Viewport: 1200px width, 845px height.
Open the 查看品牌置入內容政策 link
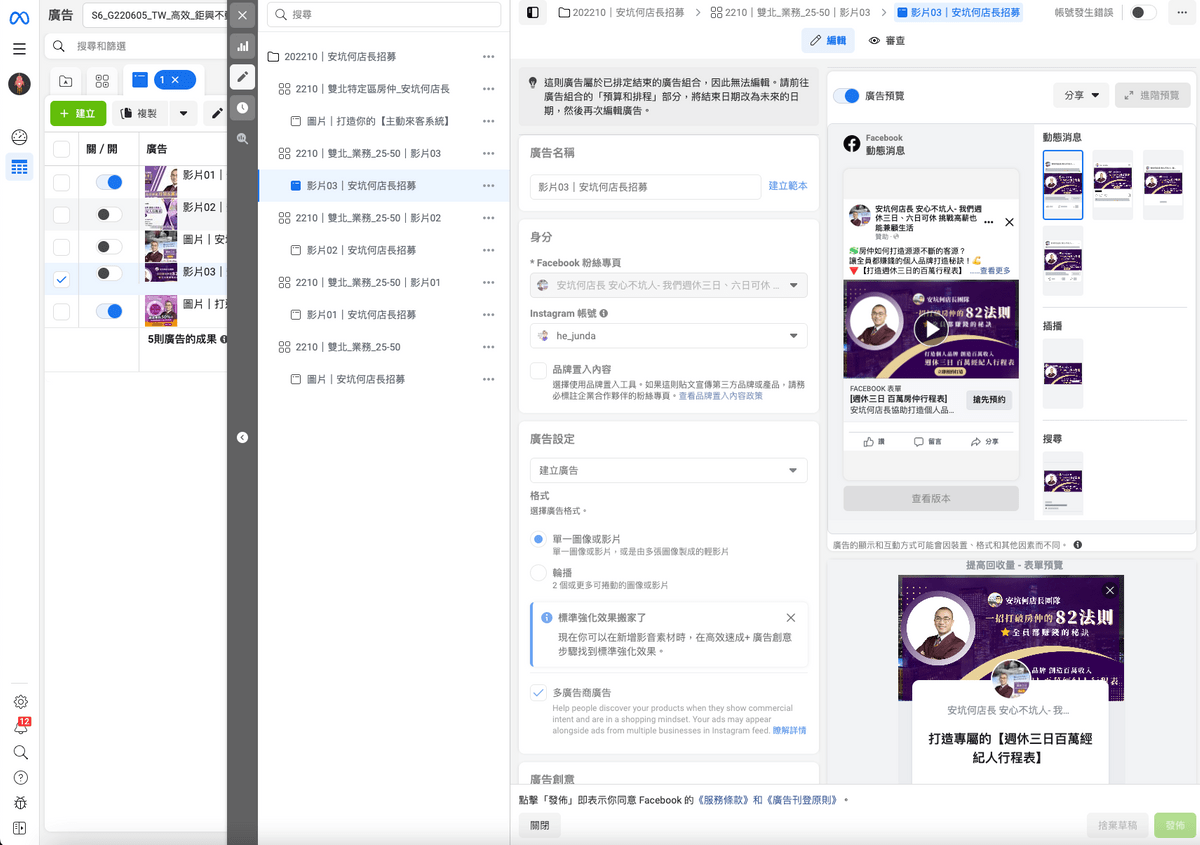pyautogui.click(x=720, y=396)
